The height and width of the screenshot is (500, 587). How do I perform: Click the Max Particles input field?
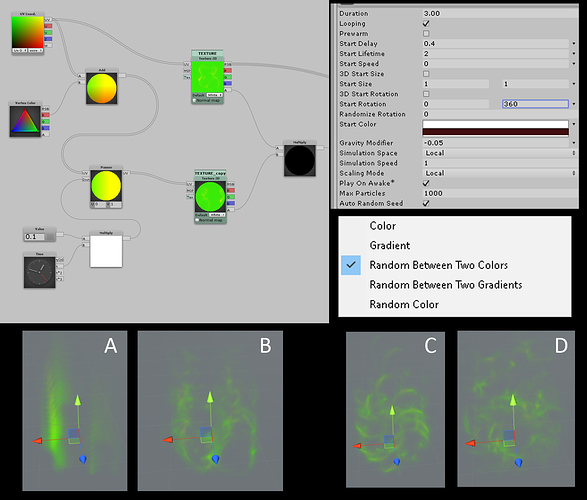500,193
